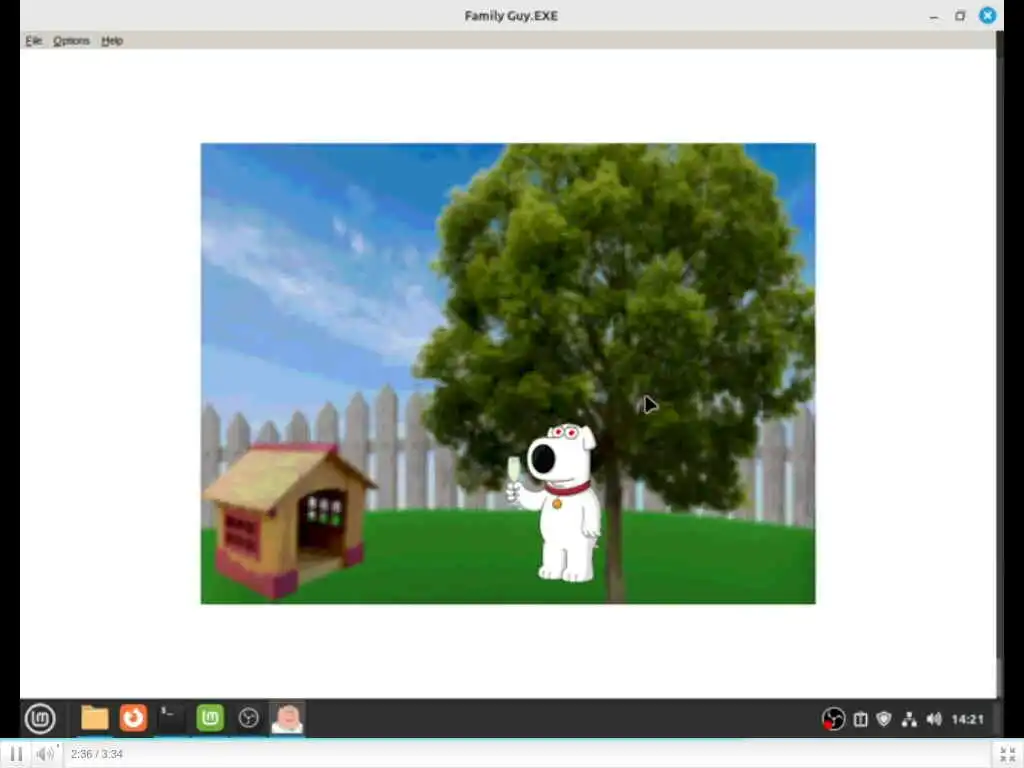Maximize the Family Guy.EXE window
The height and width of the screenshot is (768, 1024).
coord(960,16)
